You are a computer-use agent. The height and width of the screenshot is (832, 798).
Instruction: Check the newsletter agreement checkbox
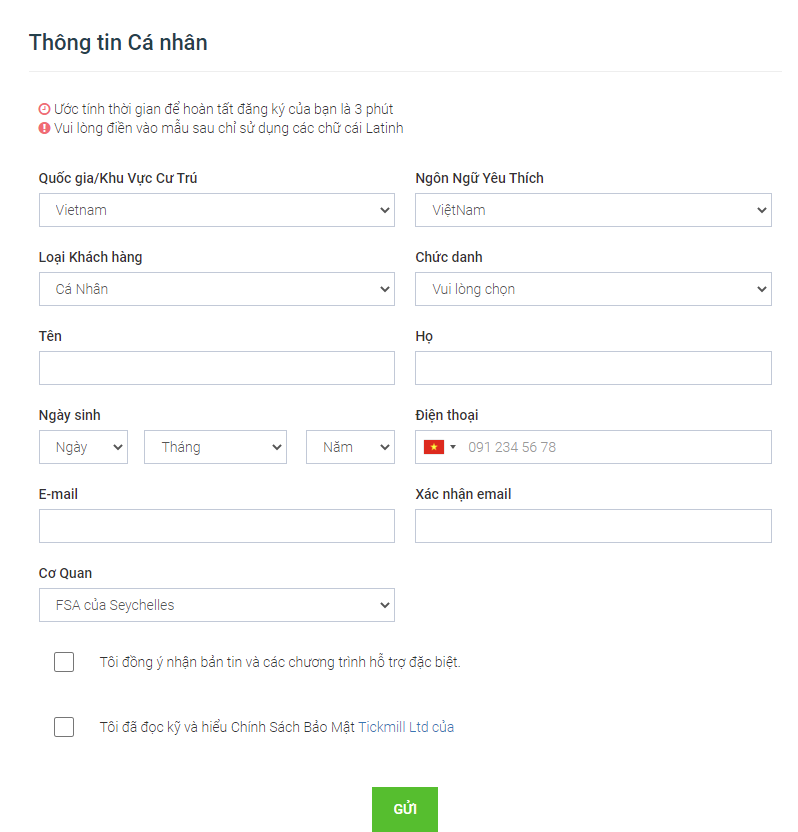[64, 662]
